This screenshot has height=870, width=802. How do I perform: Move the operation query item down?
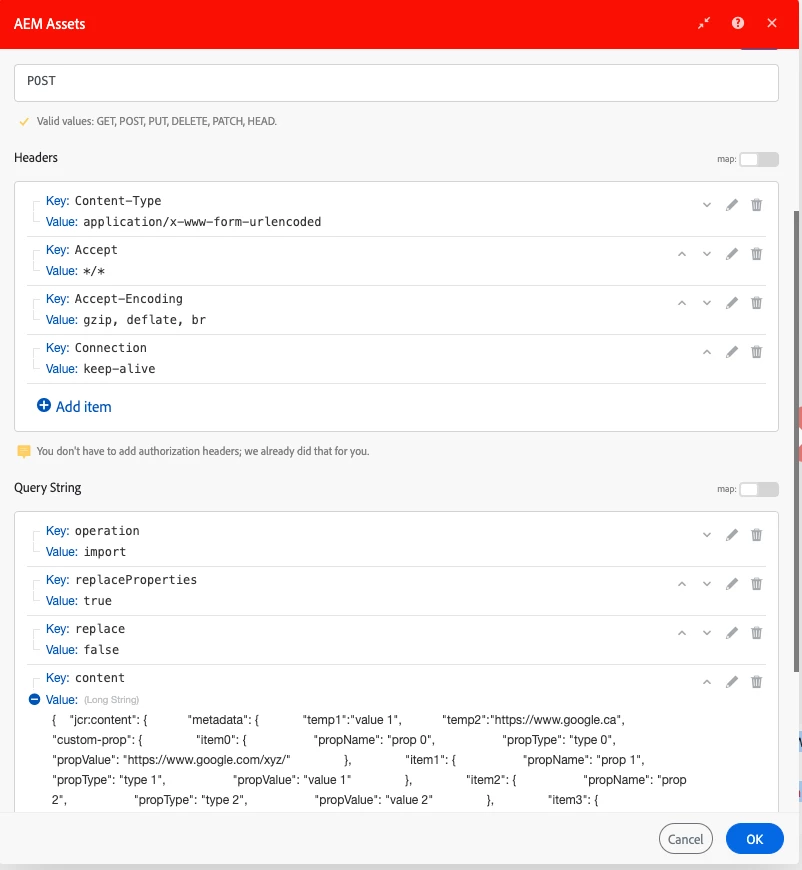pyautogui.click(x=707, y=535)
